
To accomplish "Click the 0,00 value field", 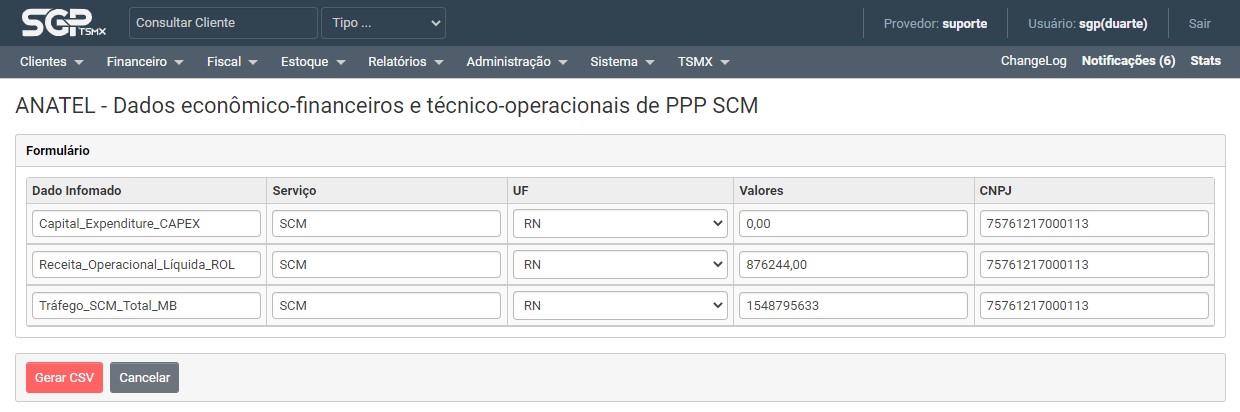I will coord(853,224).
